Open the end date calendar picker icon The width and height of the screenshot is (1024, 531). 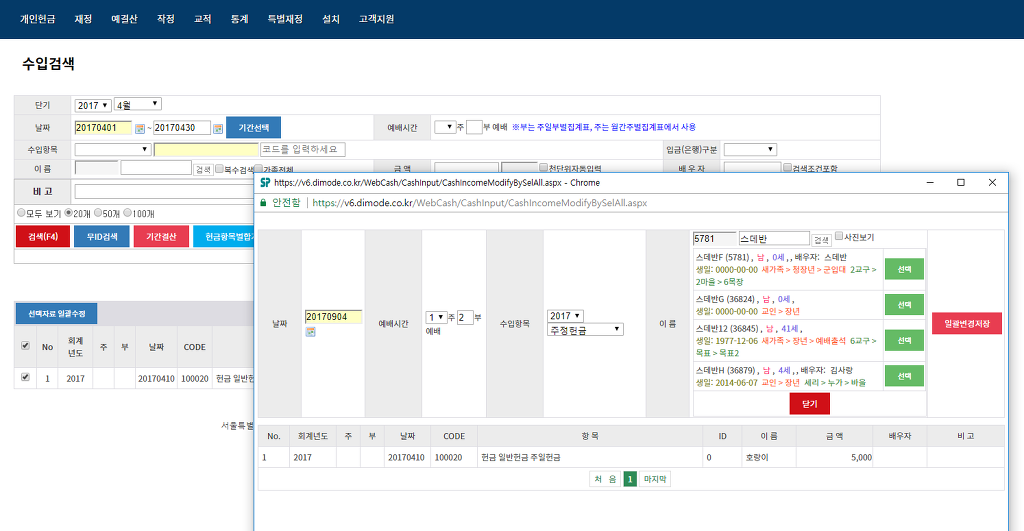pyautogui.click(x=219, y=128)
